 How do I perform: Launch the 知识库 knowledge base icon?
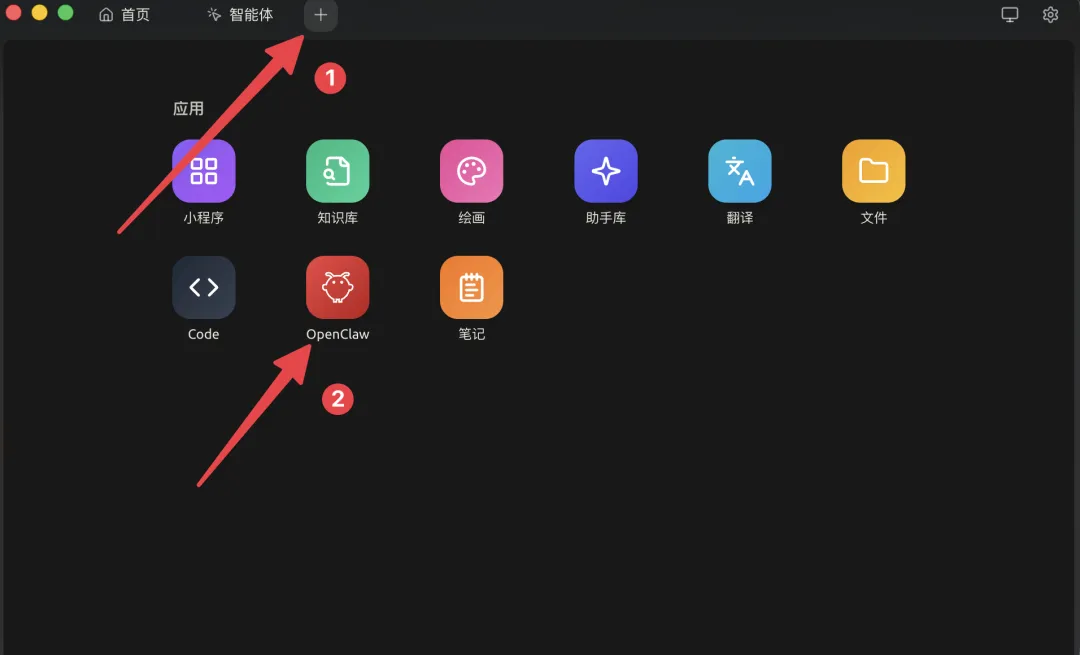(338, 171)
